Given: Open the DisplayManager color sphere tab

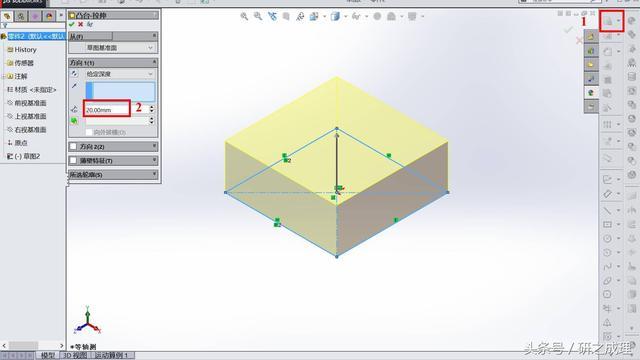Looking at the screenshot, I should (49, 16).
